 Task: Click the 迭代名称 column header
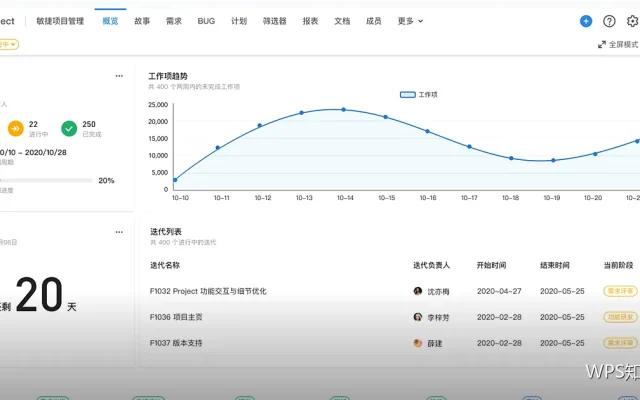pyautogui.click(x=165, y=265)
